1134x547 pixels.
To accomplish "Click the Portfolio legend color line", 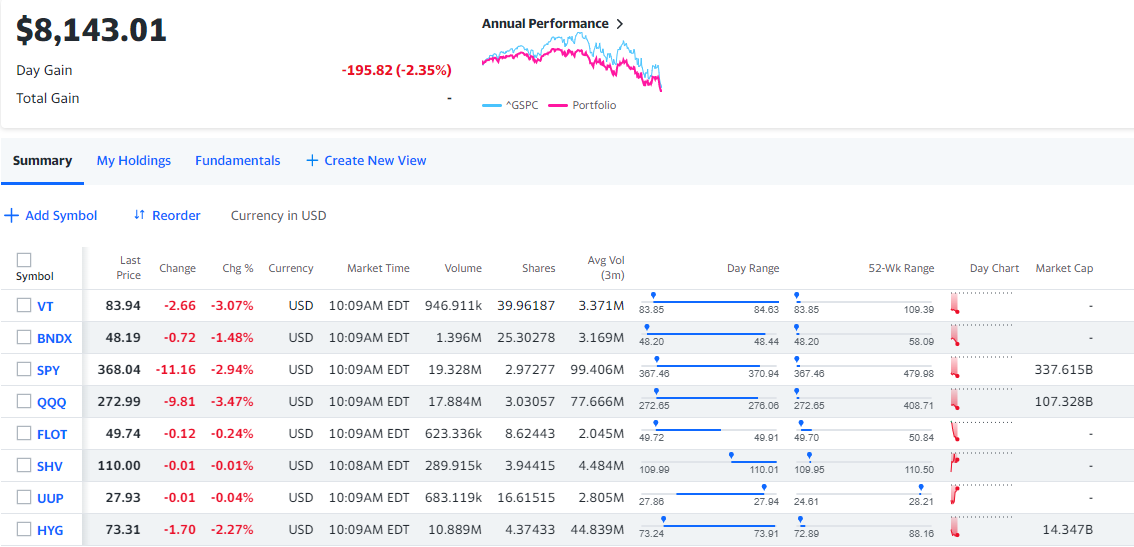I will [558, 106].
